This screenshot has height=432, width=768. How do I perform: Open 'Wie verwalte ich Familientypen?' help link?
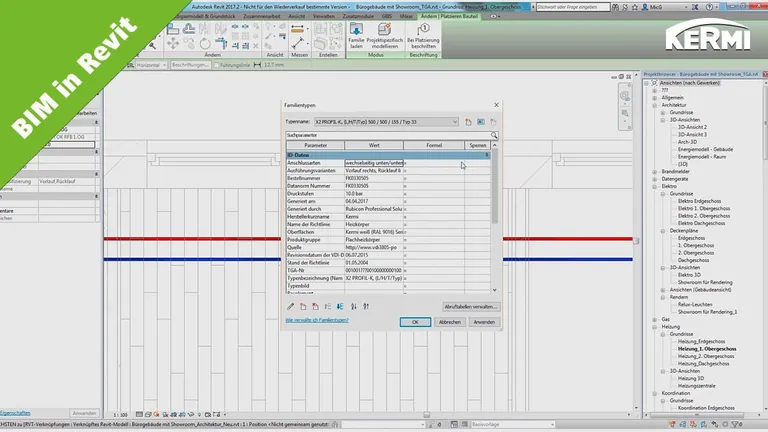pyautogui.click(x=318, y=321)
